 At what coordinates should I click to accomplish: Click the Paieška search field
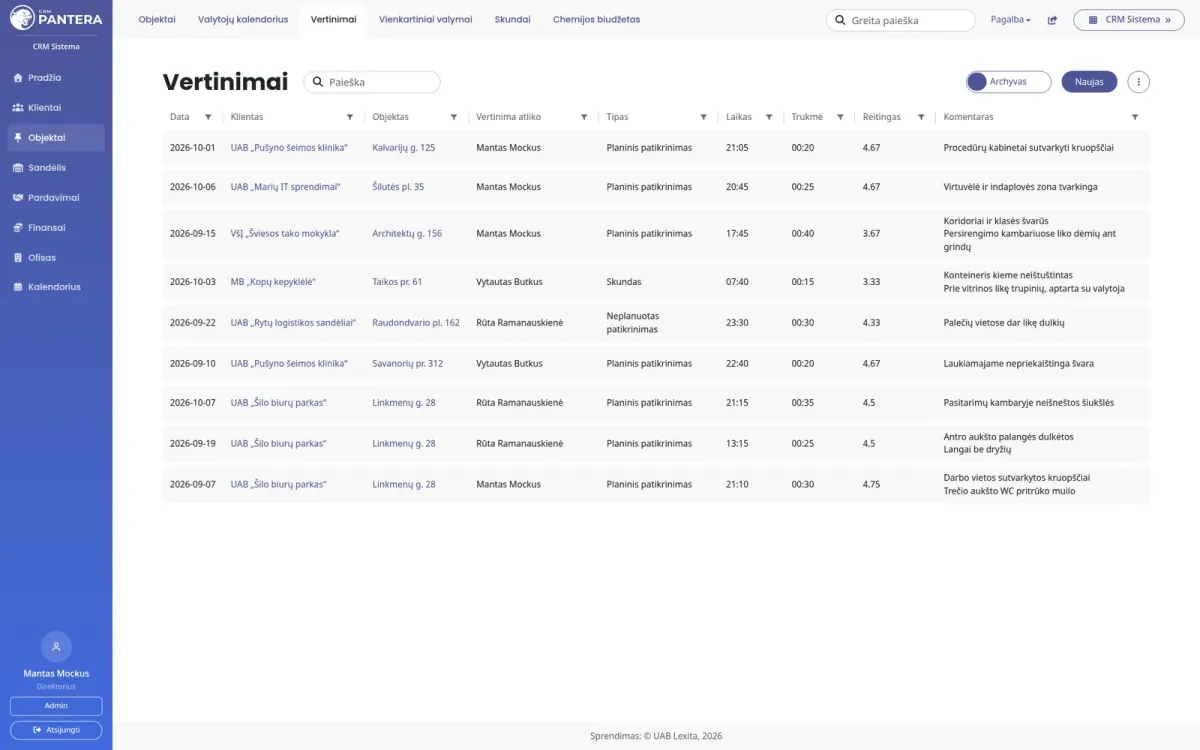click(372, 82)
